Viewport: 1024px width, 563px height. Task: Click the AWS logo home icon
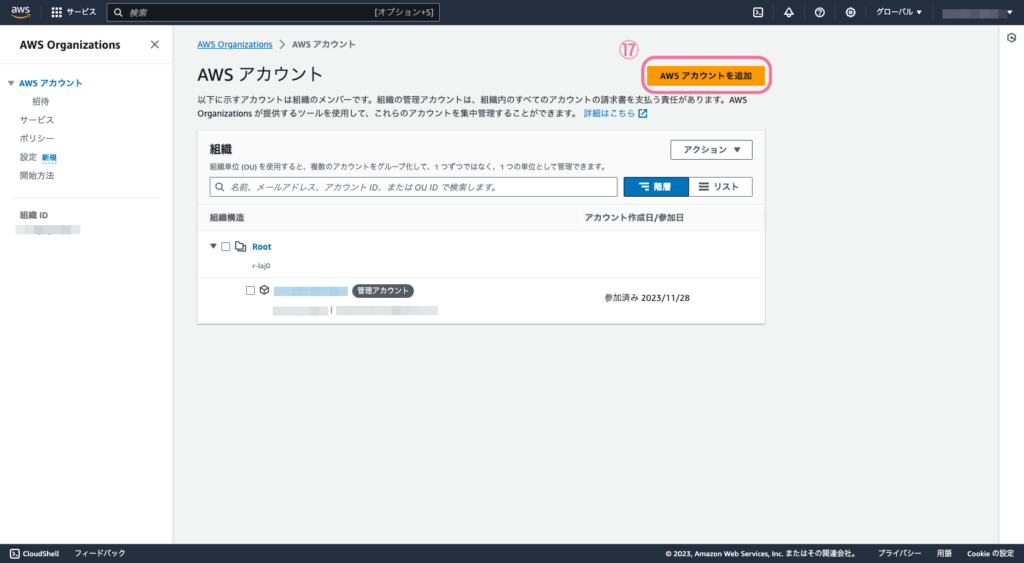(x=21, y=12)
